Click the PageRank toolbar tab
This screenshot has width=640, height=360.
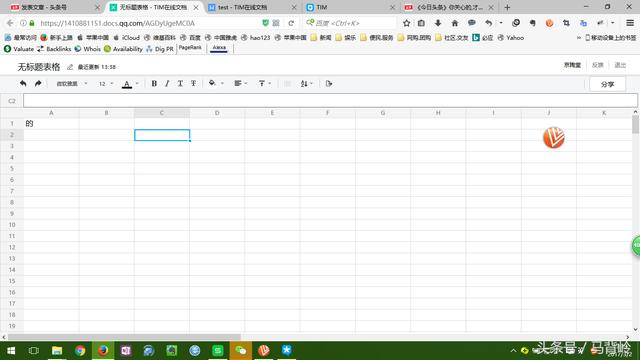click(x=190, y=48)
